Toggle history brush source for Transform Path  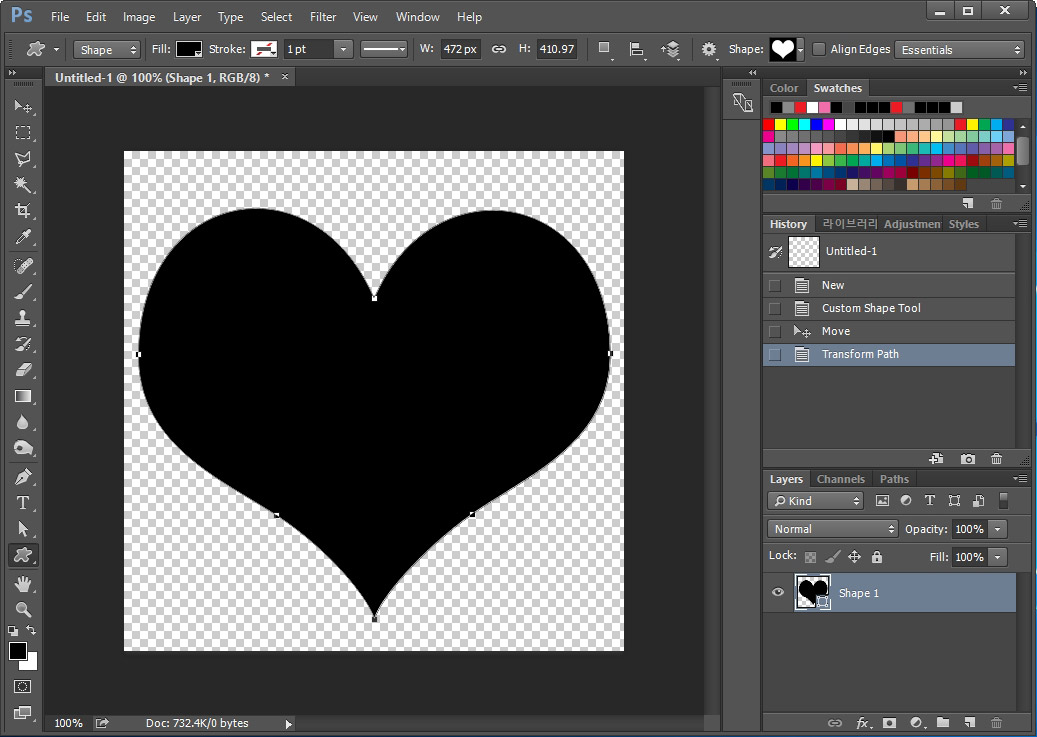(x=774, y=355)
